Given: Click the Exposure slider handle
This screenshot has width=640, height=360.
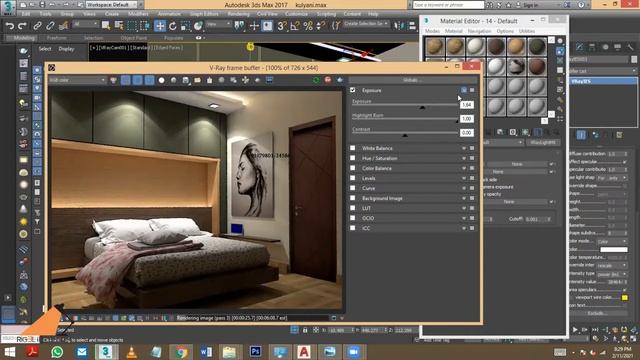Looking at the screenshot, I should (422, 107).
